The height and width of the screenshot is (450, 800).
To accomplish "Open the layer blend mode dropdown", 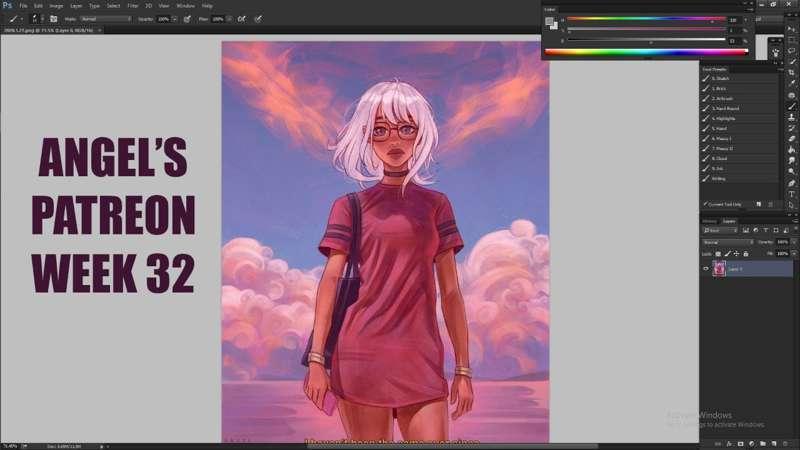I will (728, 242).
